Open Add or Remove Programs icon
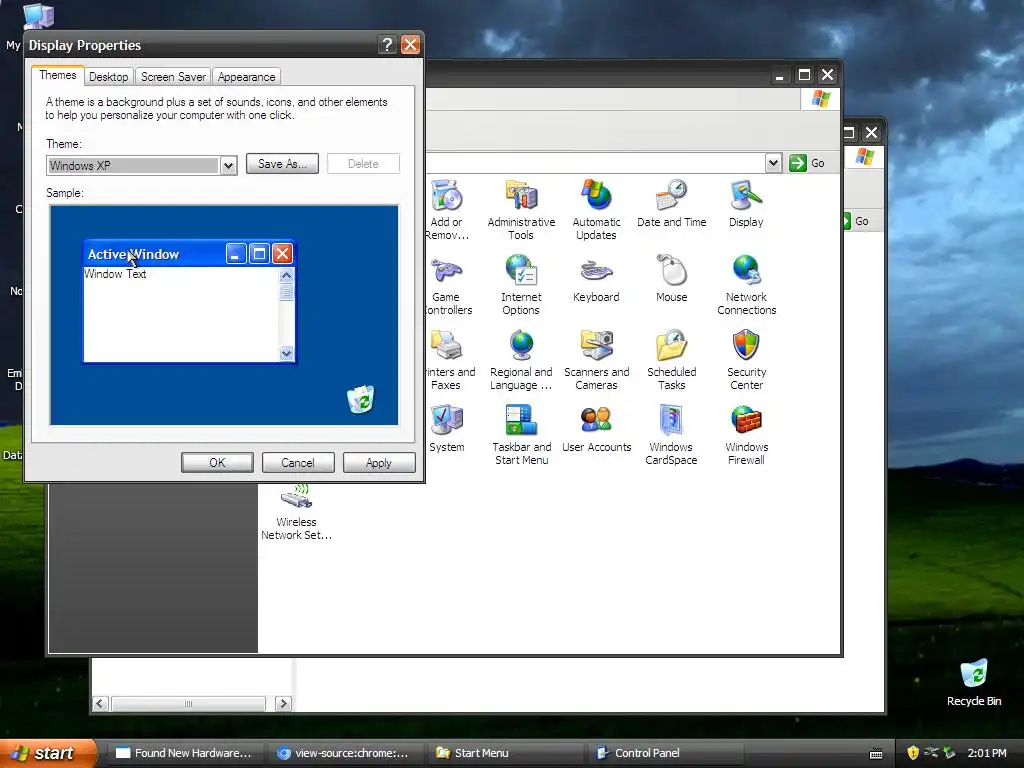Screen dimensions: 1024x768 click(x=447, y=209)
